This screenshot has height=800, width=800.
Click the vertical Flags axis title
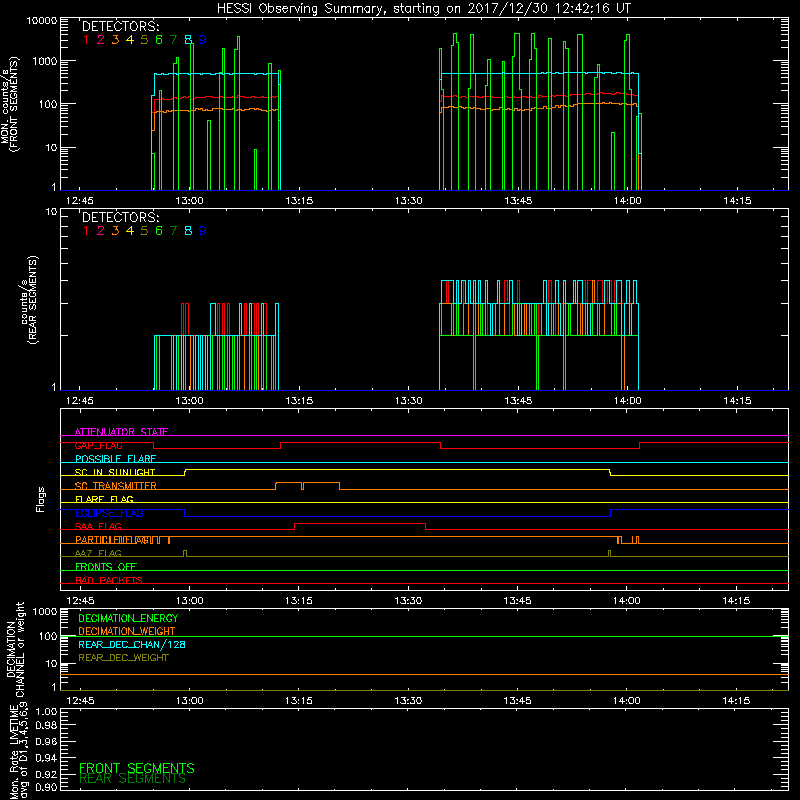[41, 499]
